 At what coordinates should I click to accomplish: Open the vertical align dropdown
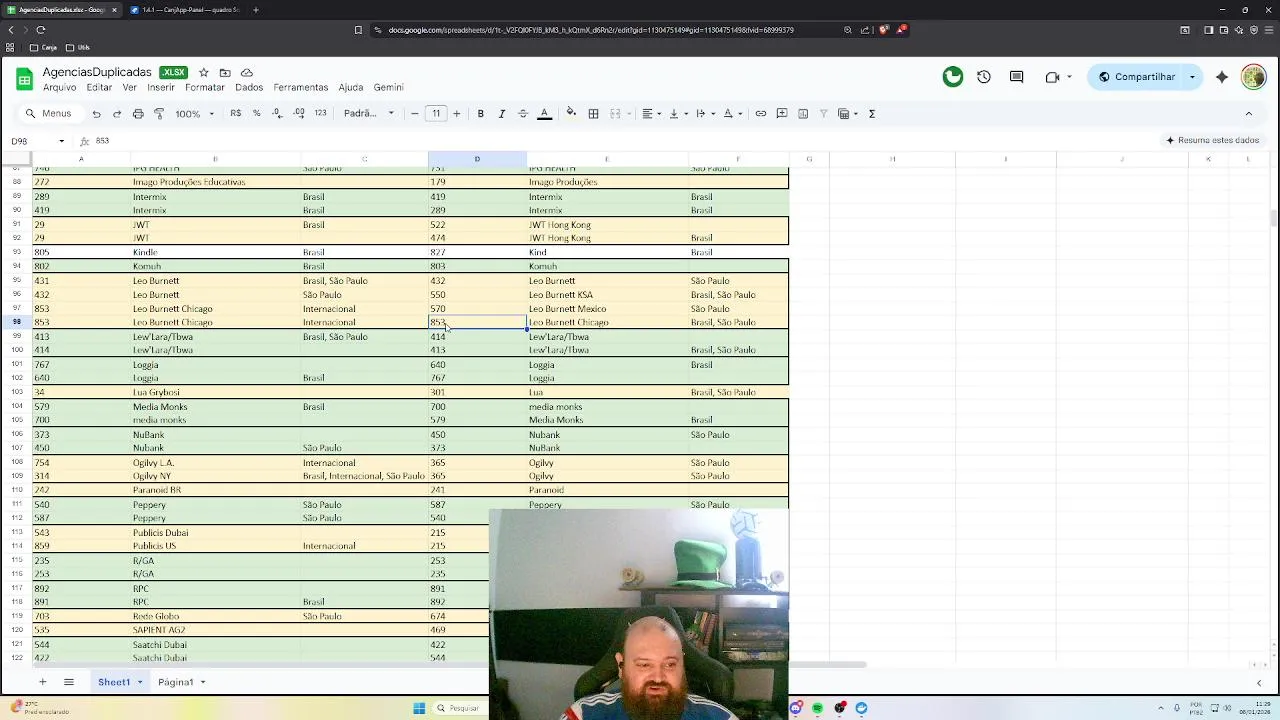(678, 114)
